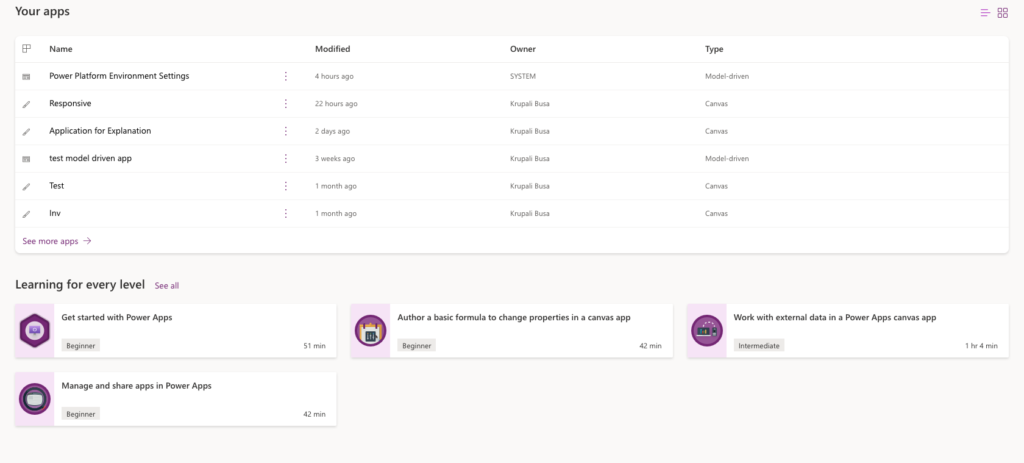1024x463 pixels.
Task: Click model-driven icon for test model driven app
Action: click(x=26, y=159)
